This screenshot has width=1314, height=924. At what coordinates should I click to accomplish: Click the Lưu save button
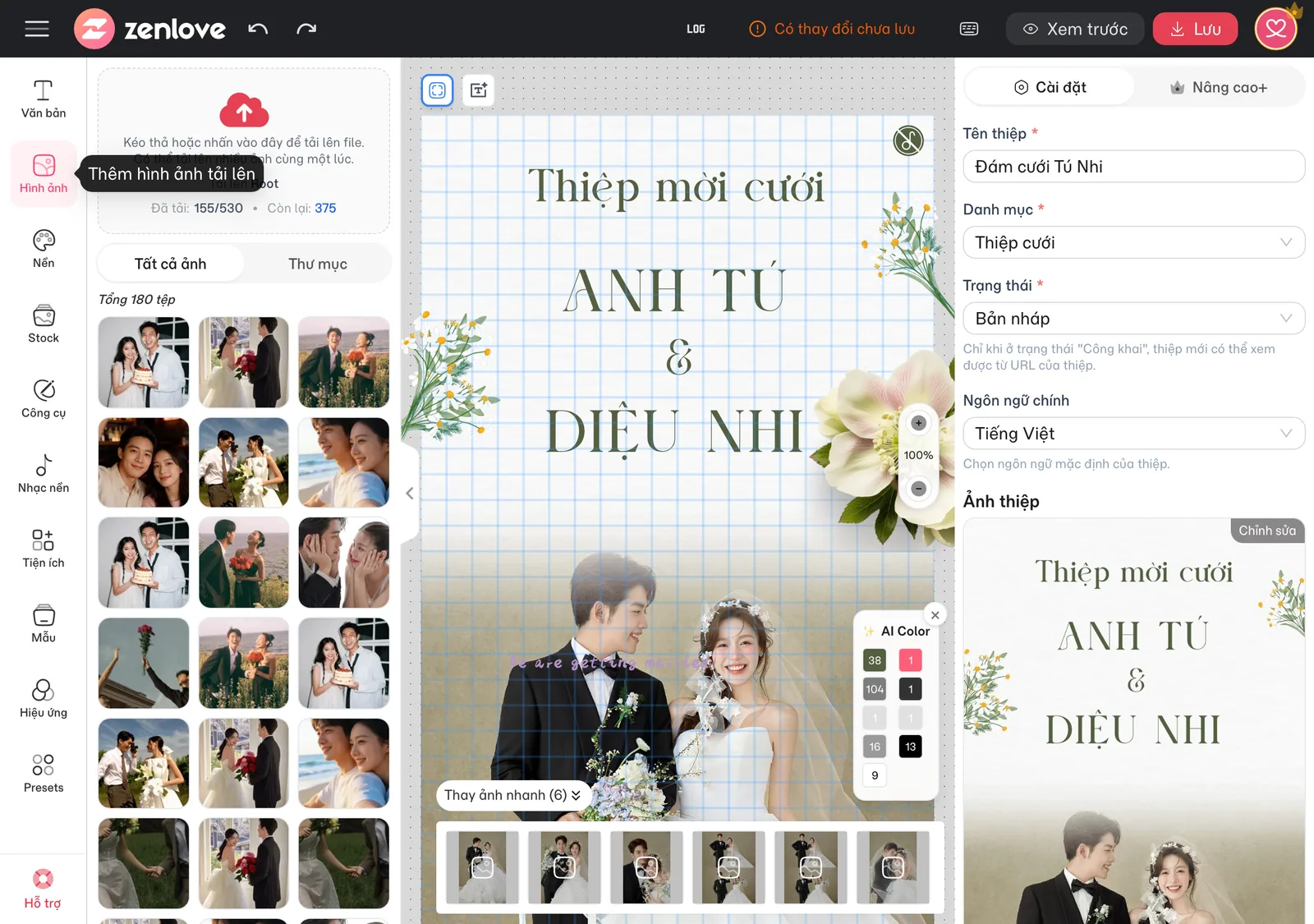point(1195,29)
